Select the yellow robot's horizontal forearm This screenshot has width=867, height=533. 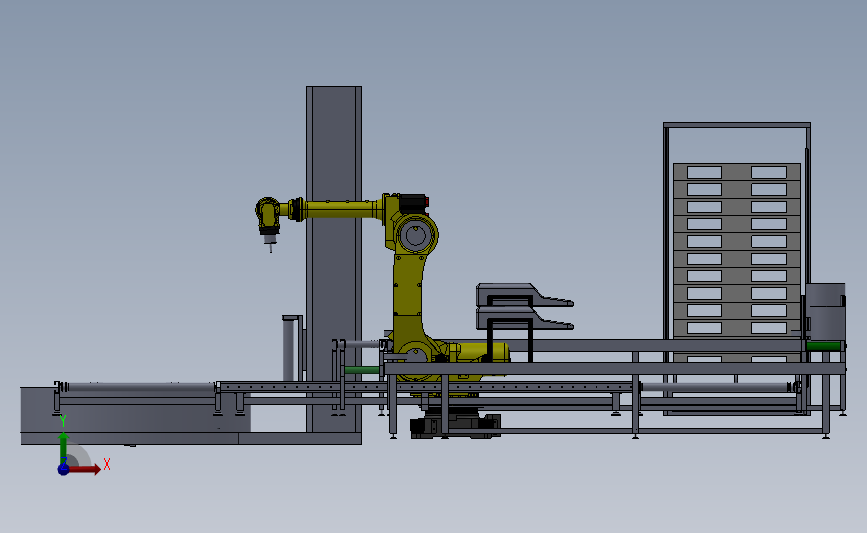[x=341, y=210]
